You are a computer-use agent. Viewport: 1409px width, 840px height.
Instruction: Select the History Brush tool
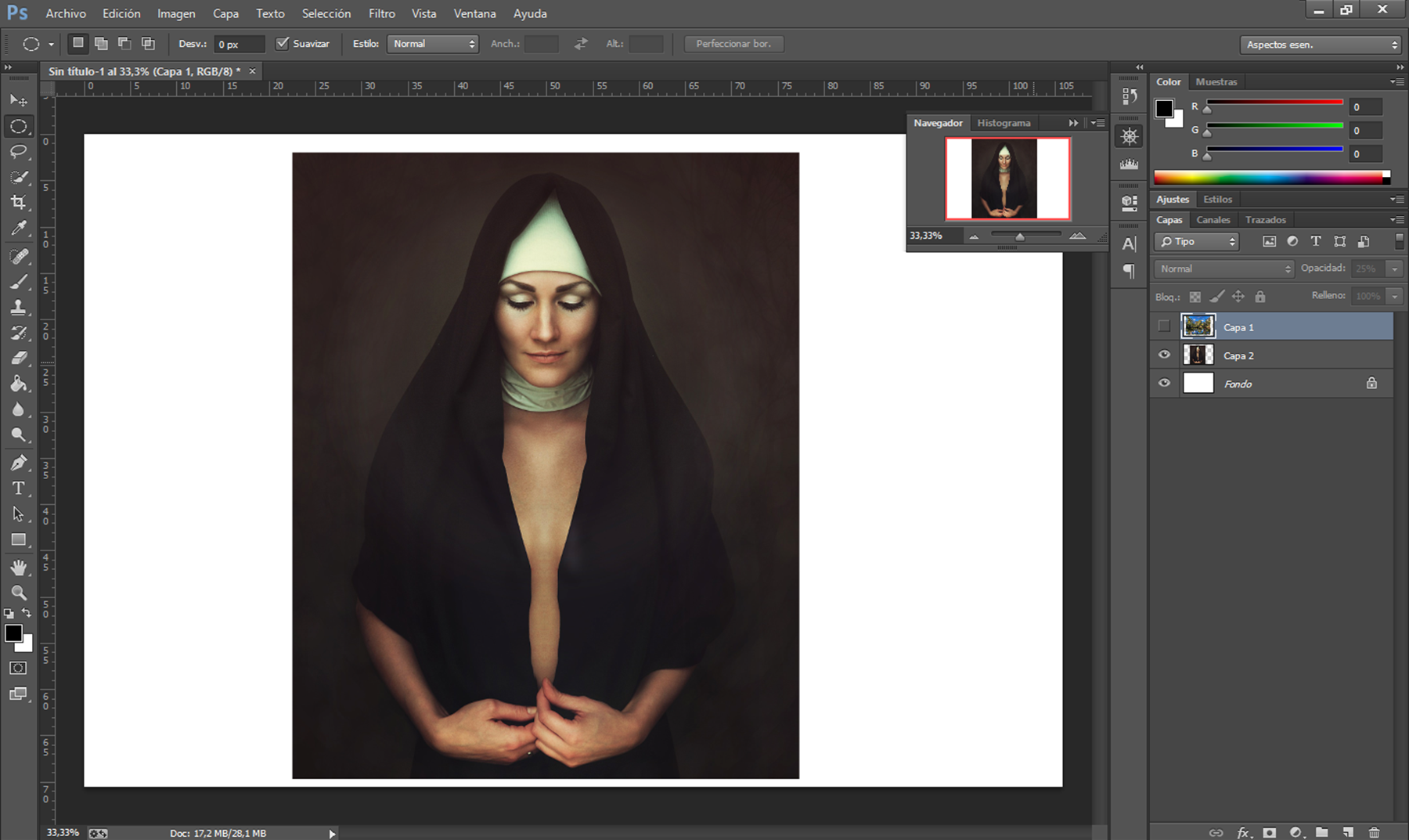pos(19,333)
